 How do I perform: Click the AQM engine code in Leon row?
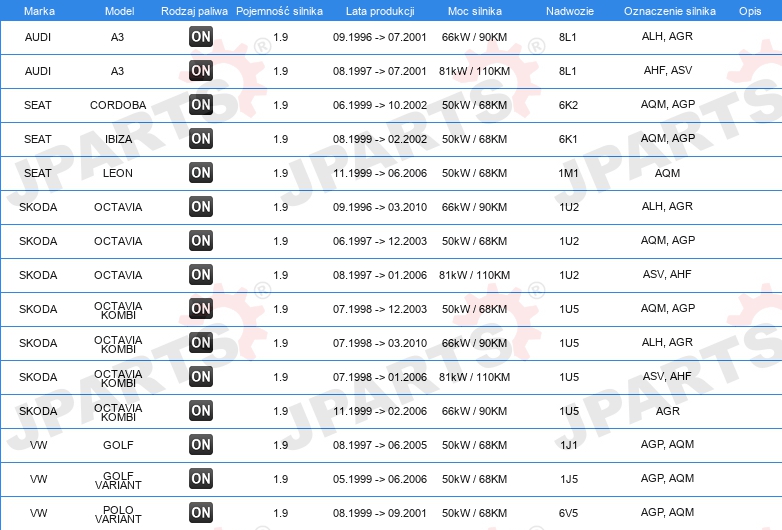click(667, 173)
